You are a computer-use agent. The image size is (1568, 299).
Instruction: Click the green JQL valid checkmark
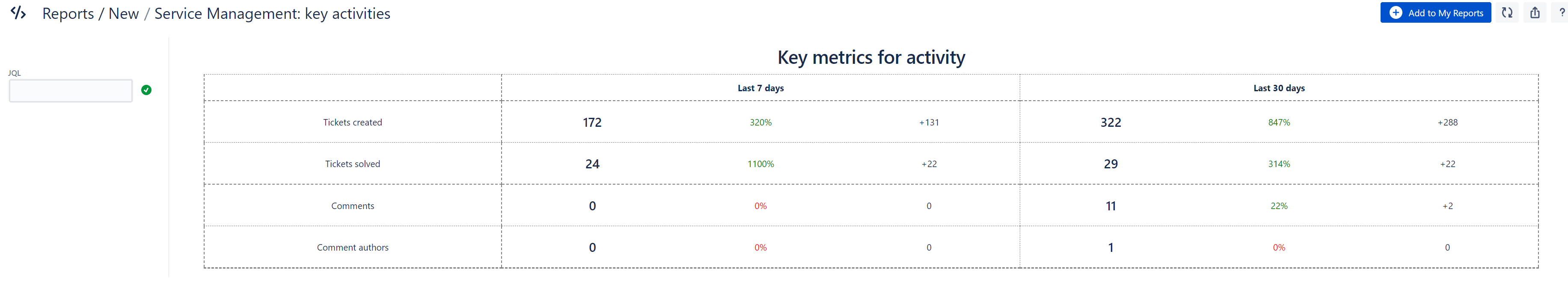coord(146,90)
